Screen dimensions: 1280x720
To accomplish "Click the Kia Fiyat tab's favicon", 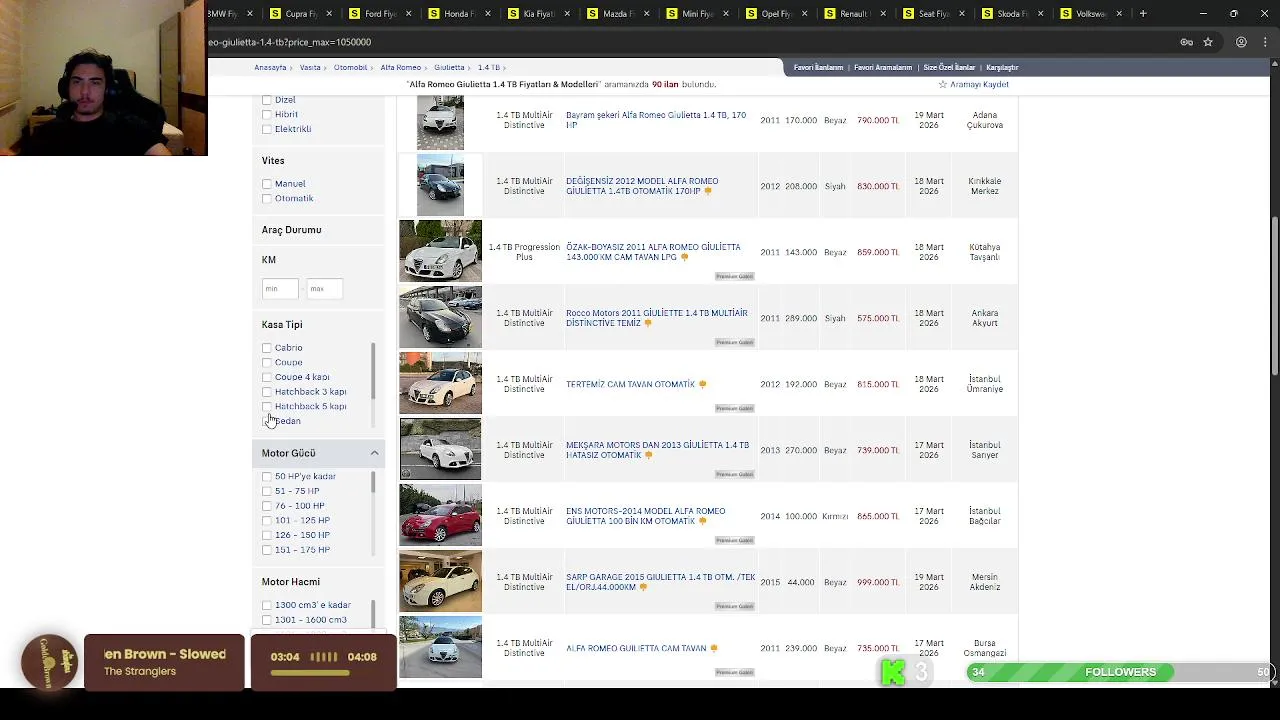I will [513, 13].
